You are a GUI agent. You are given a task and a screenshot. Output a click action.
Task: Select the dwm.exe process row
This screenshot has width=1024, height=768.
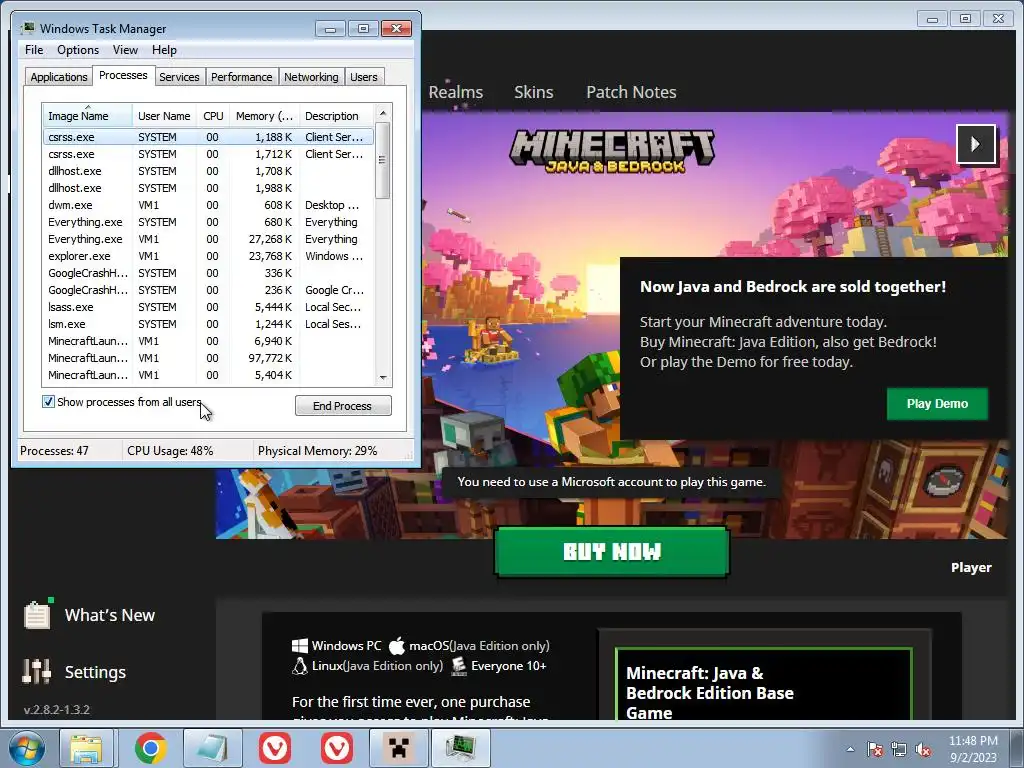click(208, 205)
